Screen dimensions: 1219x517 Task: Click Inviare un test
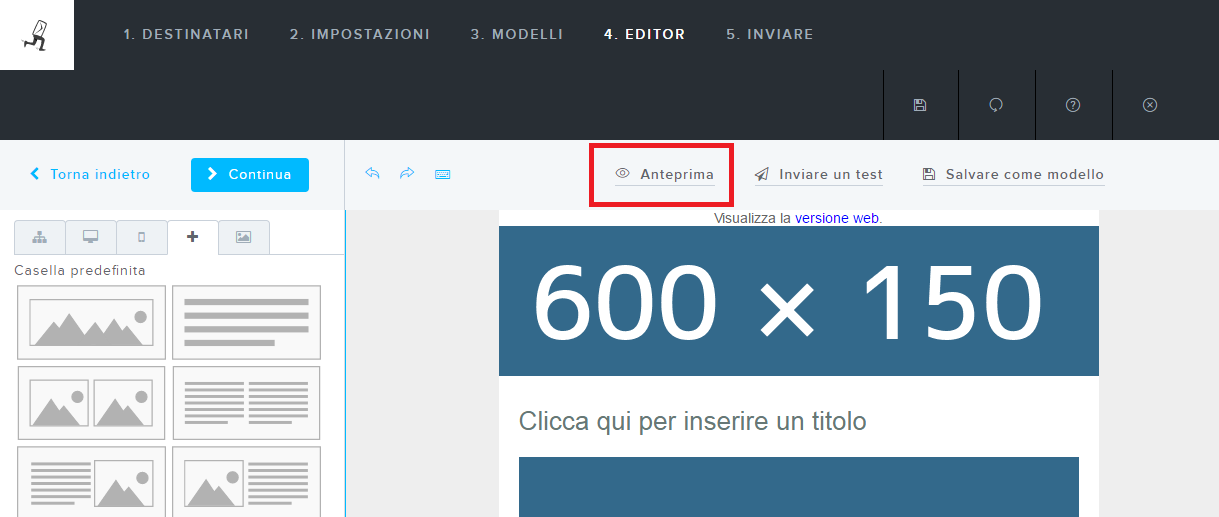tap(819, 174)
